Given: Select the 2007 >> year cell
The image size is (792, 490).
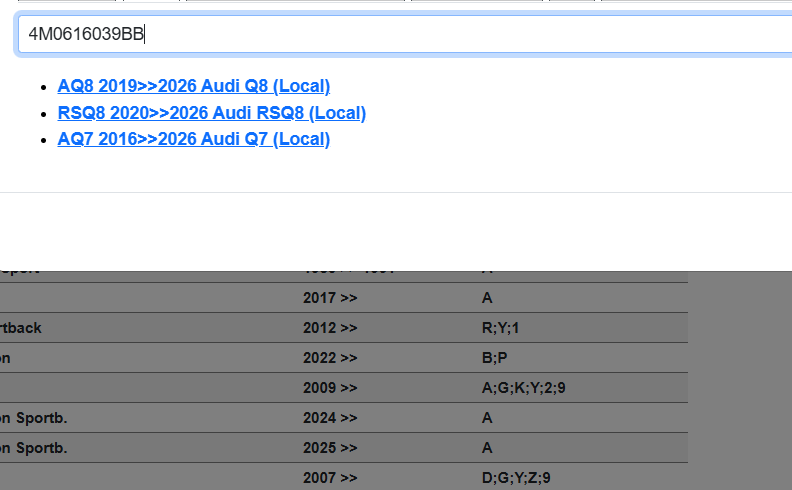Looking at the screenshot, I should pos(329,478).
